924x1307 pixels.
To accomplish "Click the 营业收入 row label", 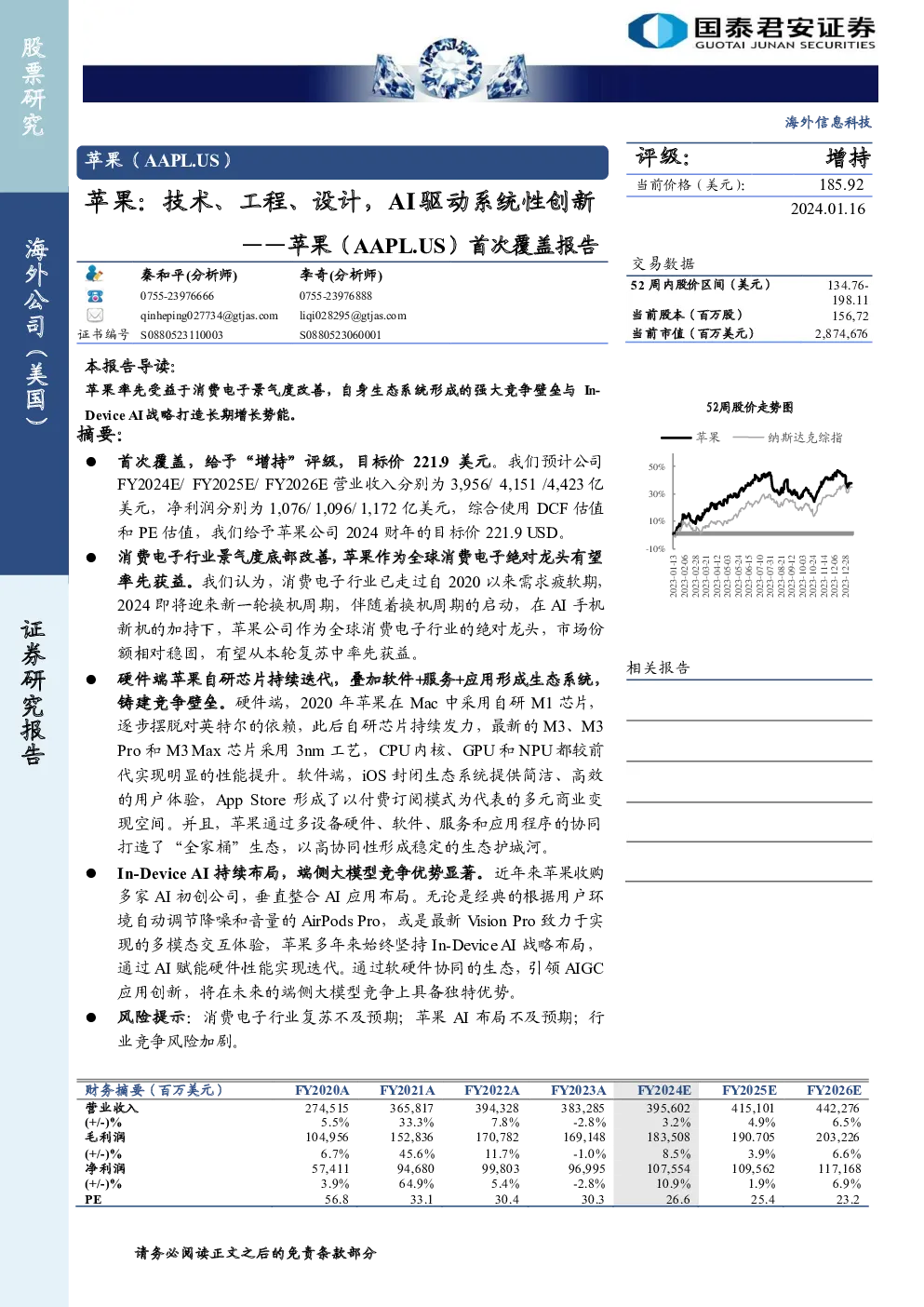I will [112, 1108].
